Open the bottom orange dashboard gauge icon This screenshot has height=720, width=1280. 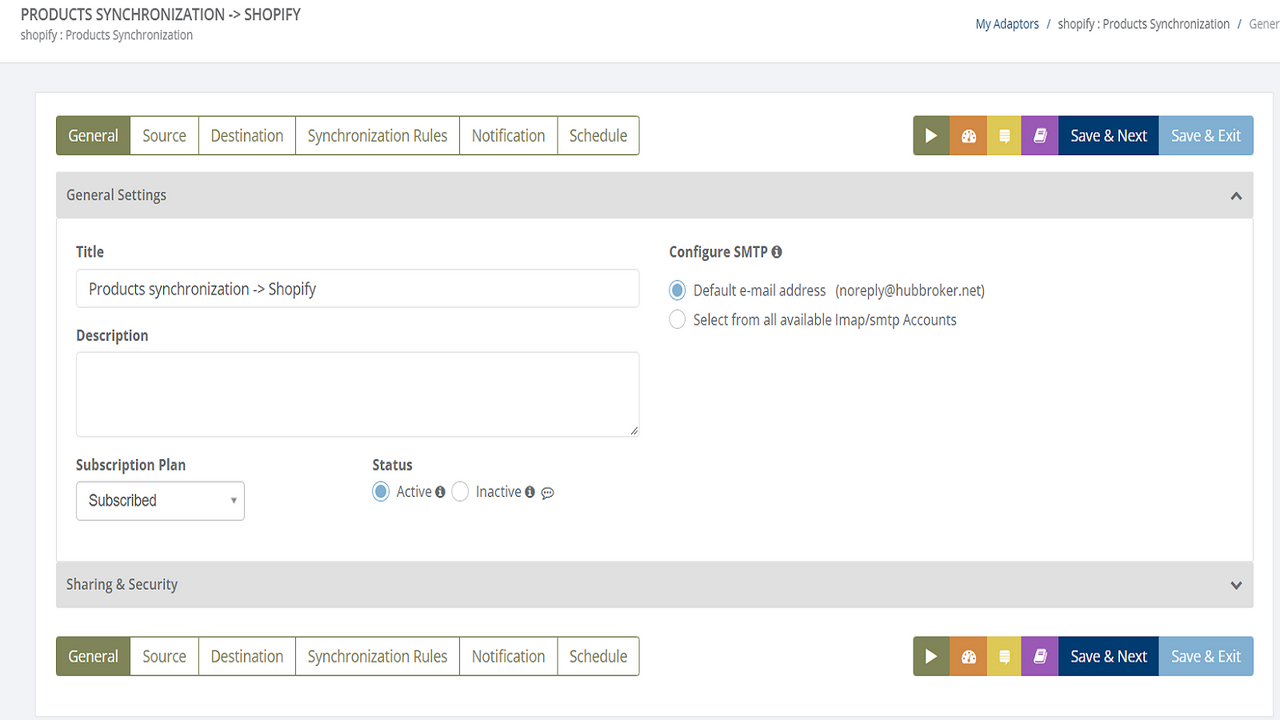point(968,657)
